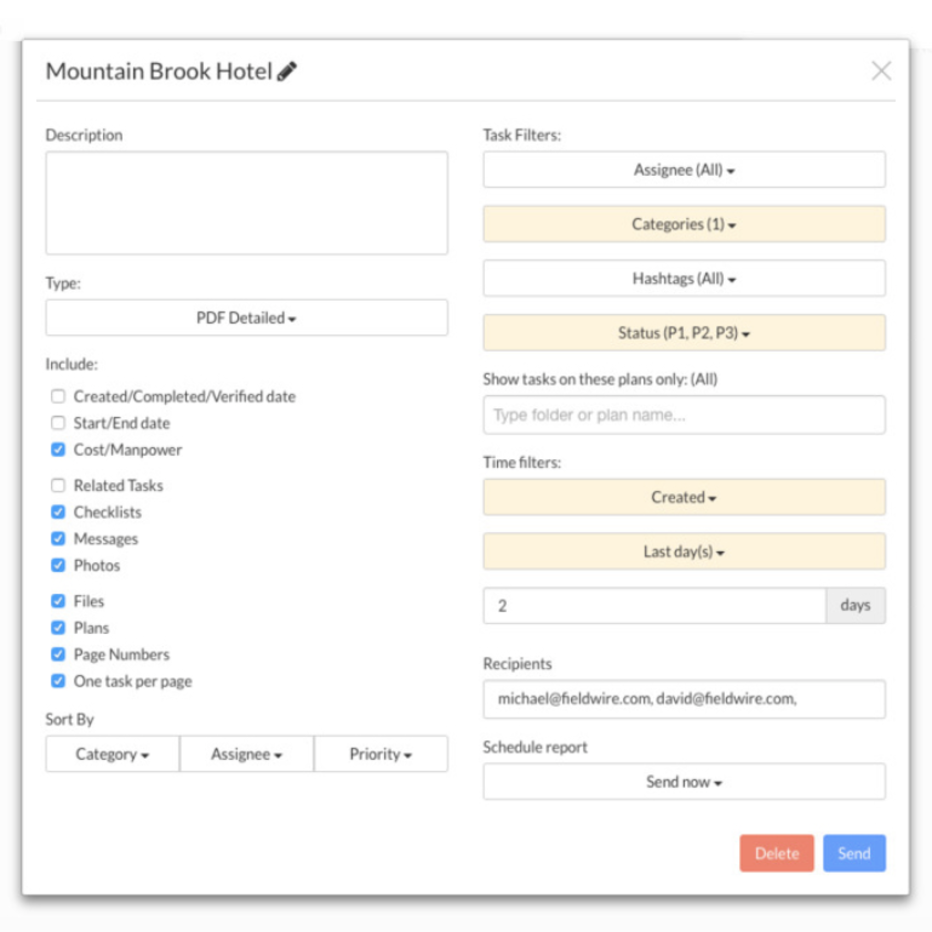This screenshot has width=932, height=932.
Task: Open the Priority sort-by dropdown
Action: pos(380,754)
